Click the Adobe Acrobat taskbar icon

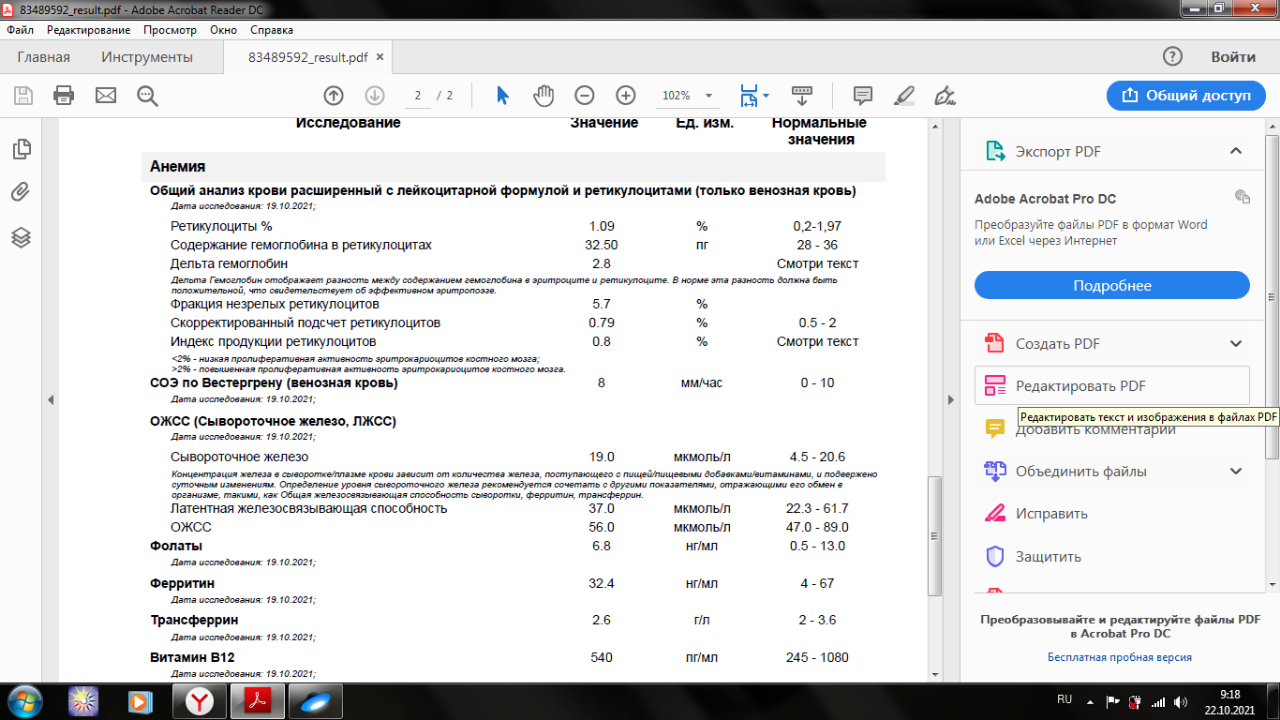click(x=258, y=701)
